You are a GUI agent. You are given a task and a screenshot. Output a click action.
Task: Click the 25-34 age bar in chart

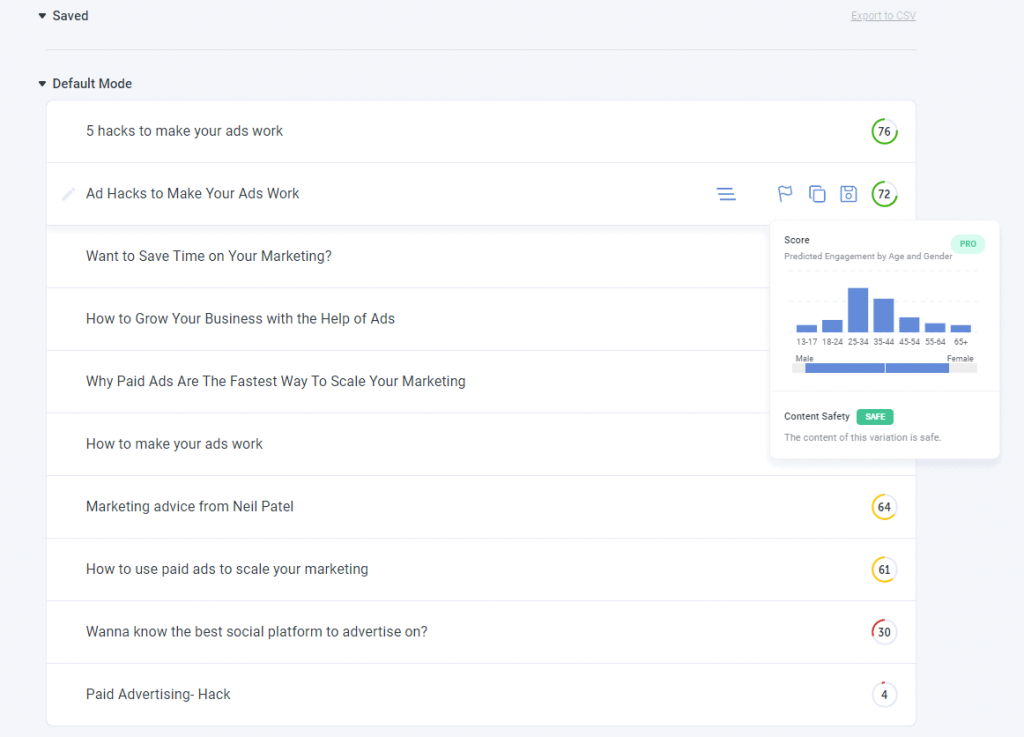tap(858, 310)
